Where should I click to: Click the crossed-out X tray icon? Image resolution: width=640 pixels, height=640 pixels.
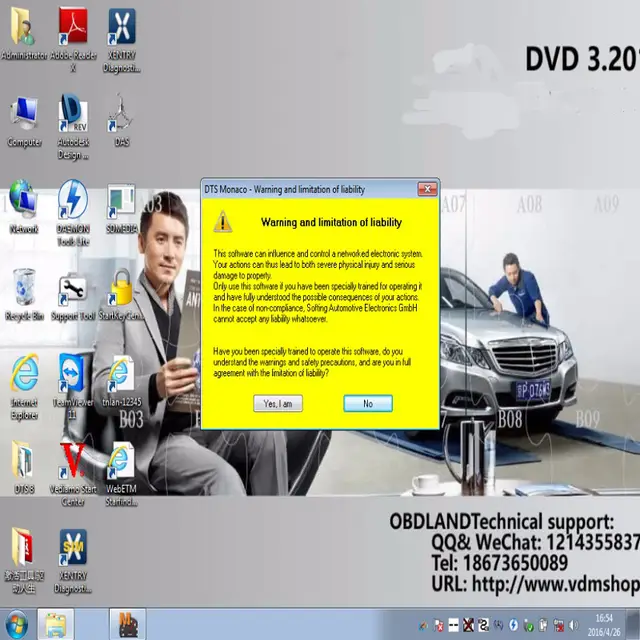(469, 625)
